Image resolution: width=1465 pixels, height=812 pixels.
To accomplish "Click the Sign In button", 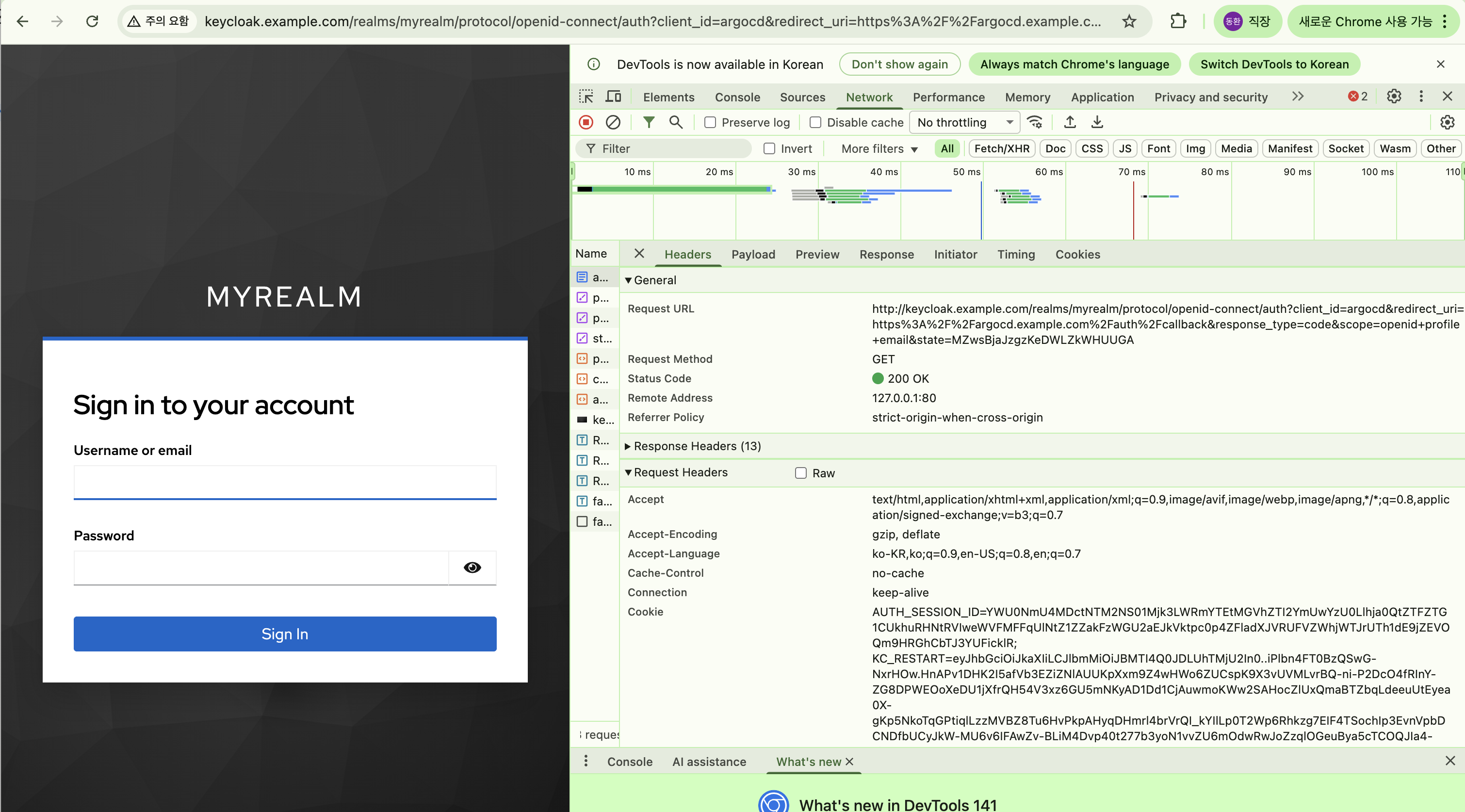I will click(285, 634).
